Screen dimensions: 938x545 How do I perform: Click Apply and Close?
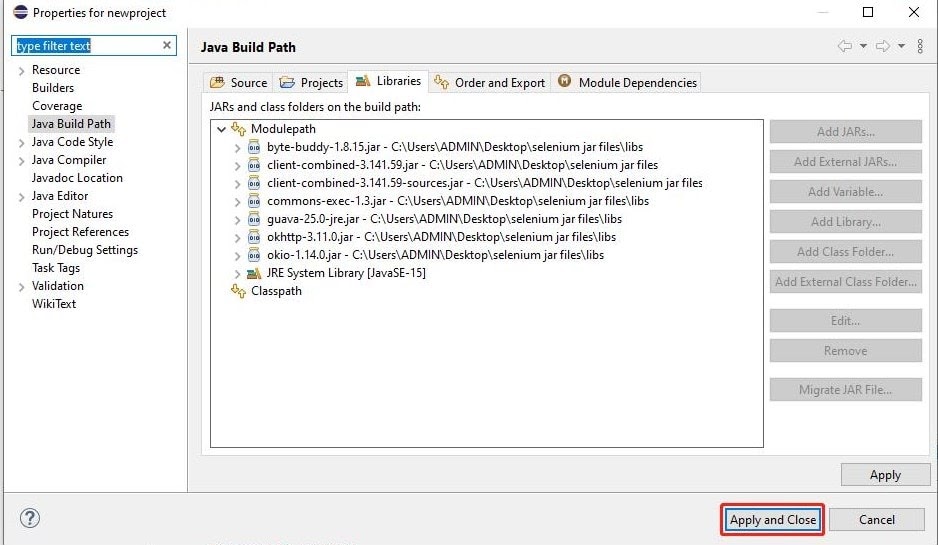[x=772, y=520]
